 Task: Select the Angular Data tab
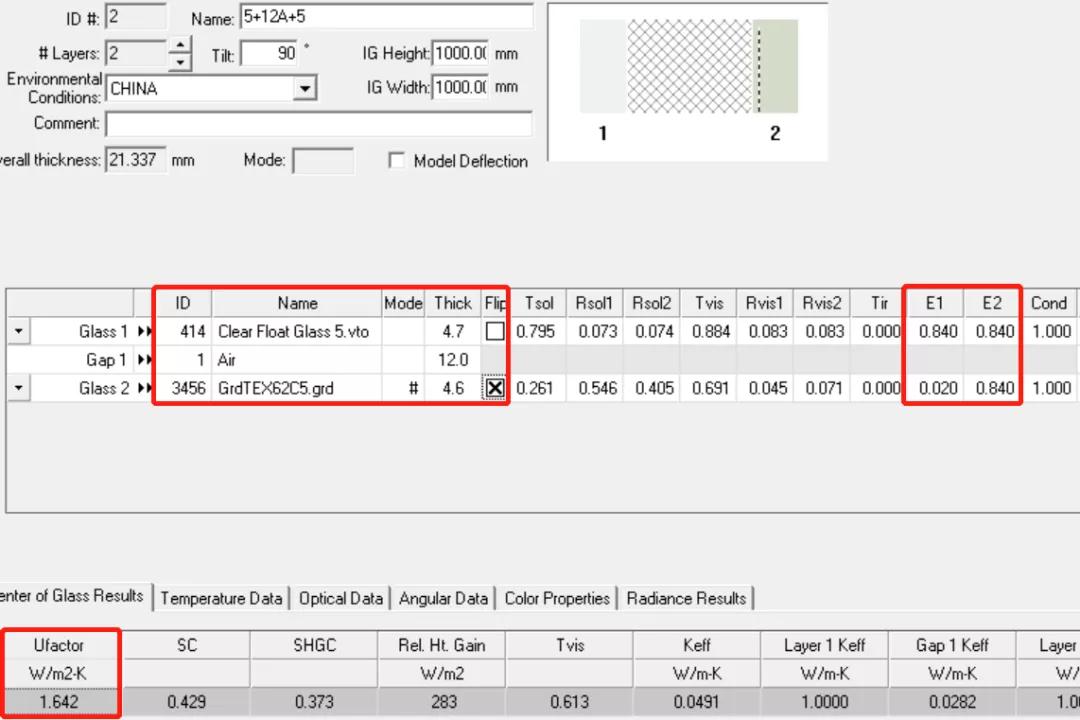point(443,599)
